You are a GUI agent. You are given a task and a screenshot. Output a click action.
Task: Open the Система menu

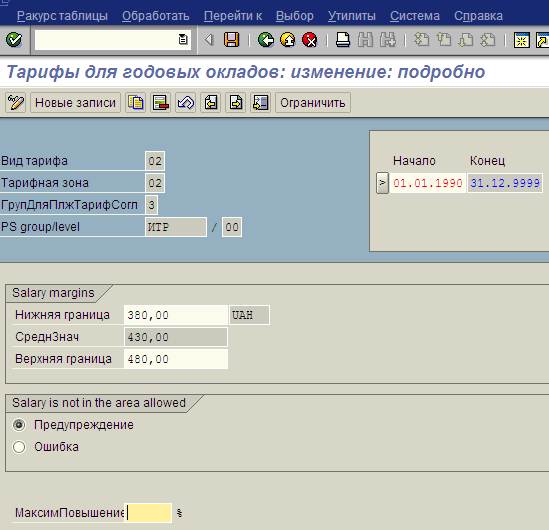(x=415, y=16)
